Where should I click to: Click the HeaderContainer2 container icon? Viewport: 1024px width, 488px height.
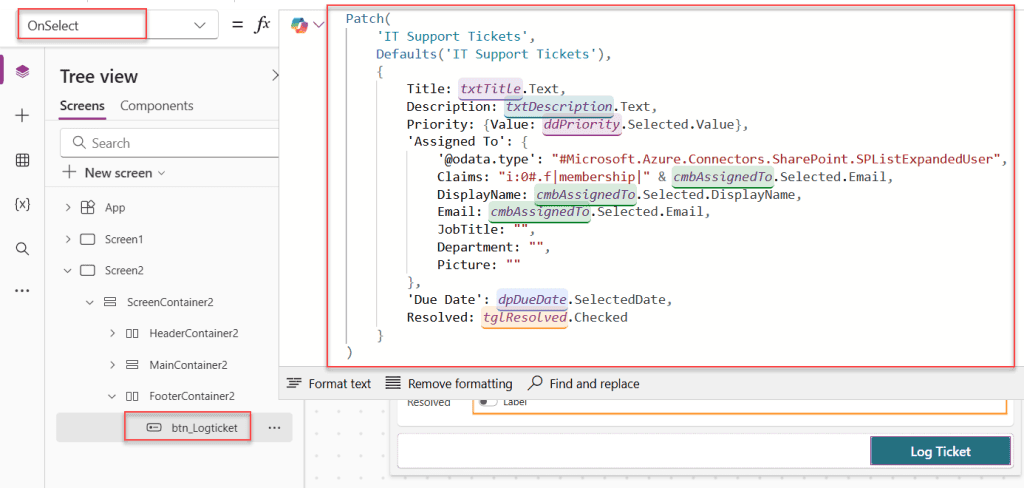tap(131, 333)
